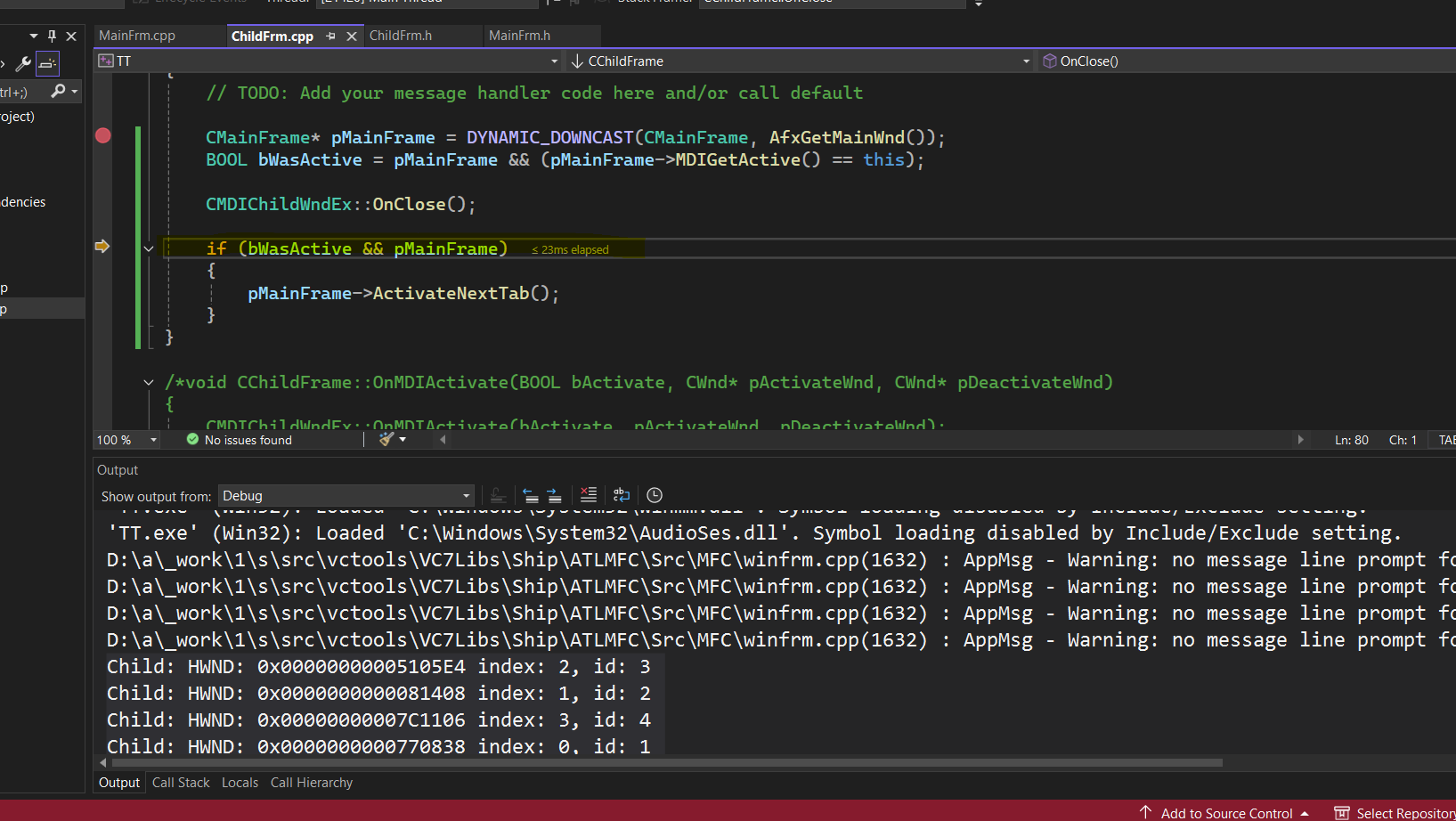Viewport: 1456px width, 821px height.
Task: Open the Show output from Debug dropdown
Action: 346,496
